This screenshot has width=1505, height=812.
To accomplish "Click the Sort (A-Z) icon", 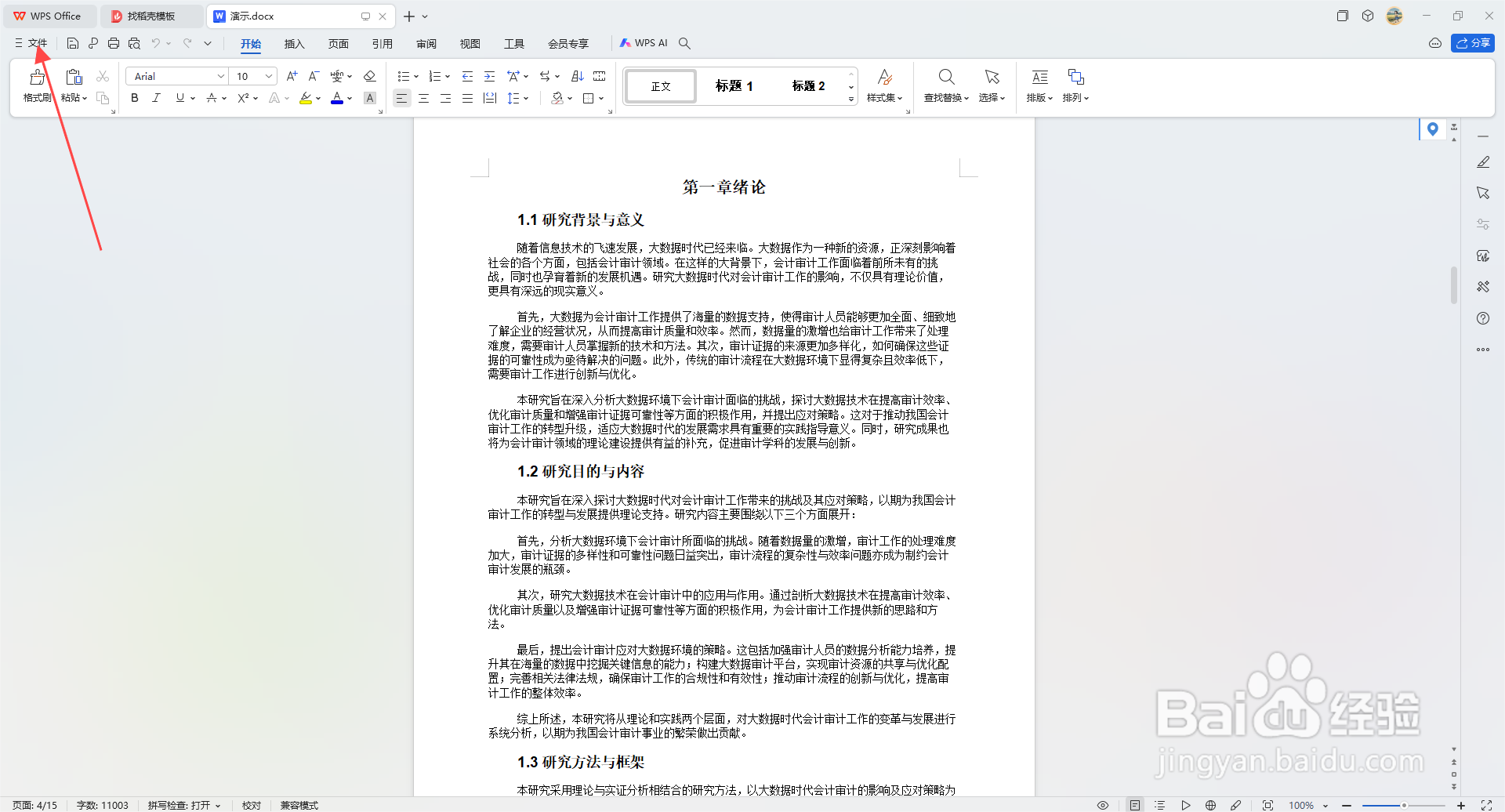I will point(578,76).
